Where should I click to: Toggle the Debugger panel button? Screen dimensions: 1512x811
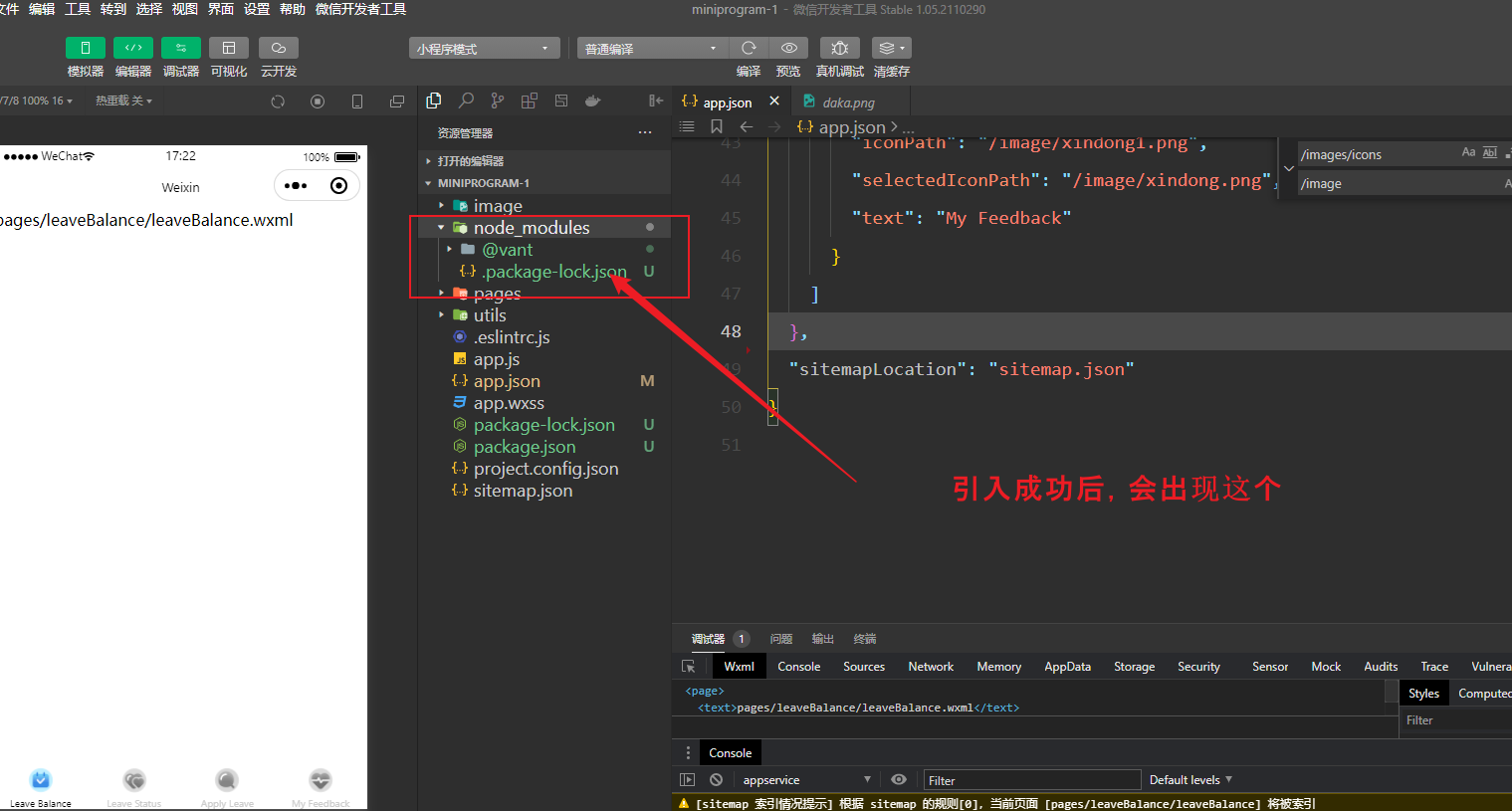pyautogui.click(x=181, y=48)
